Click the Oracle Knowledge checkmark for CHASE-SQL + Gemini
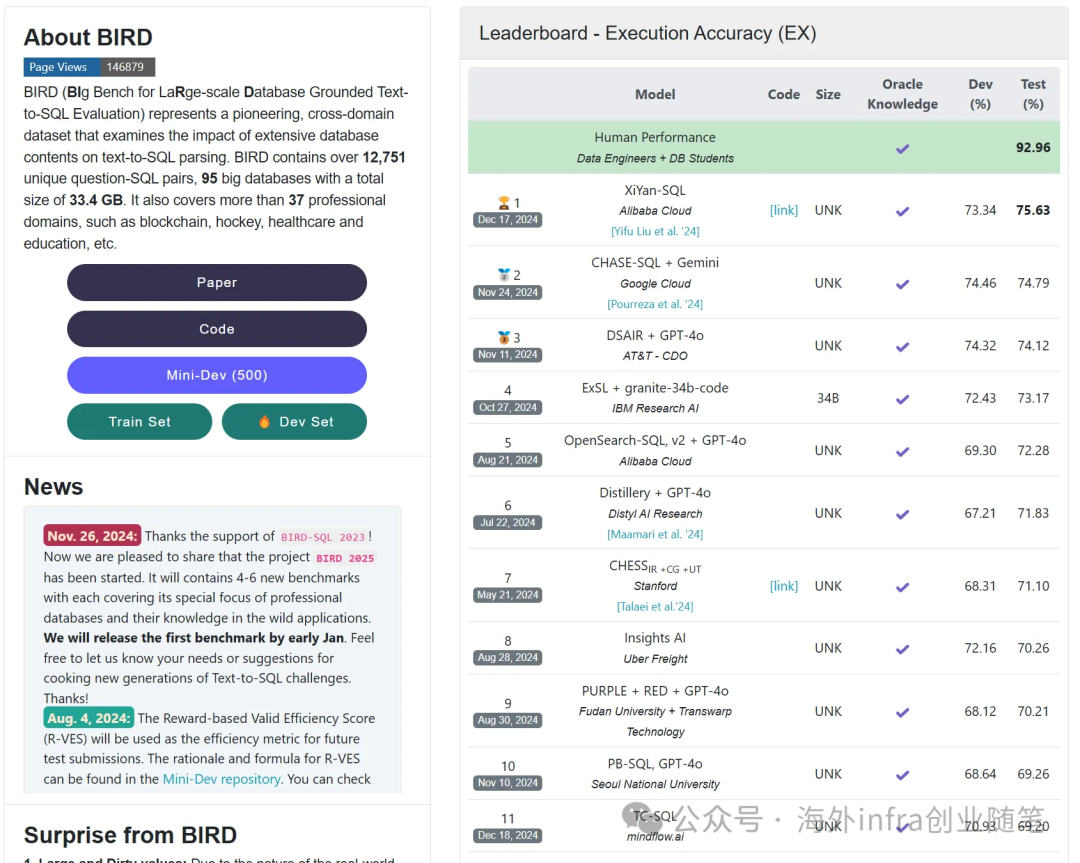The image size is (1080, 863). pos(902,284)
